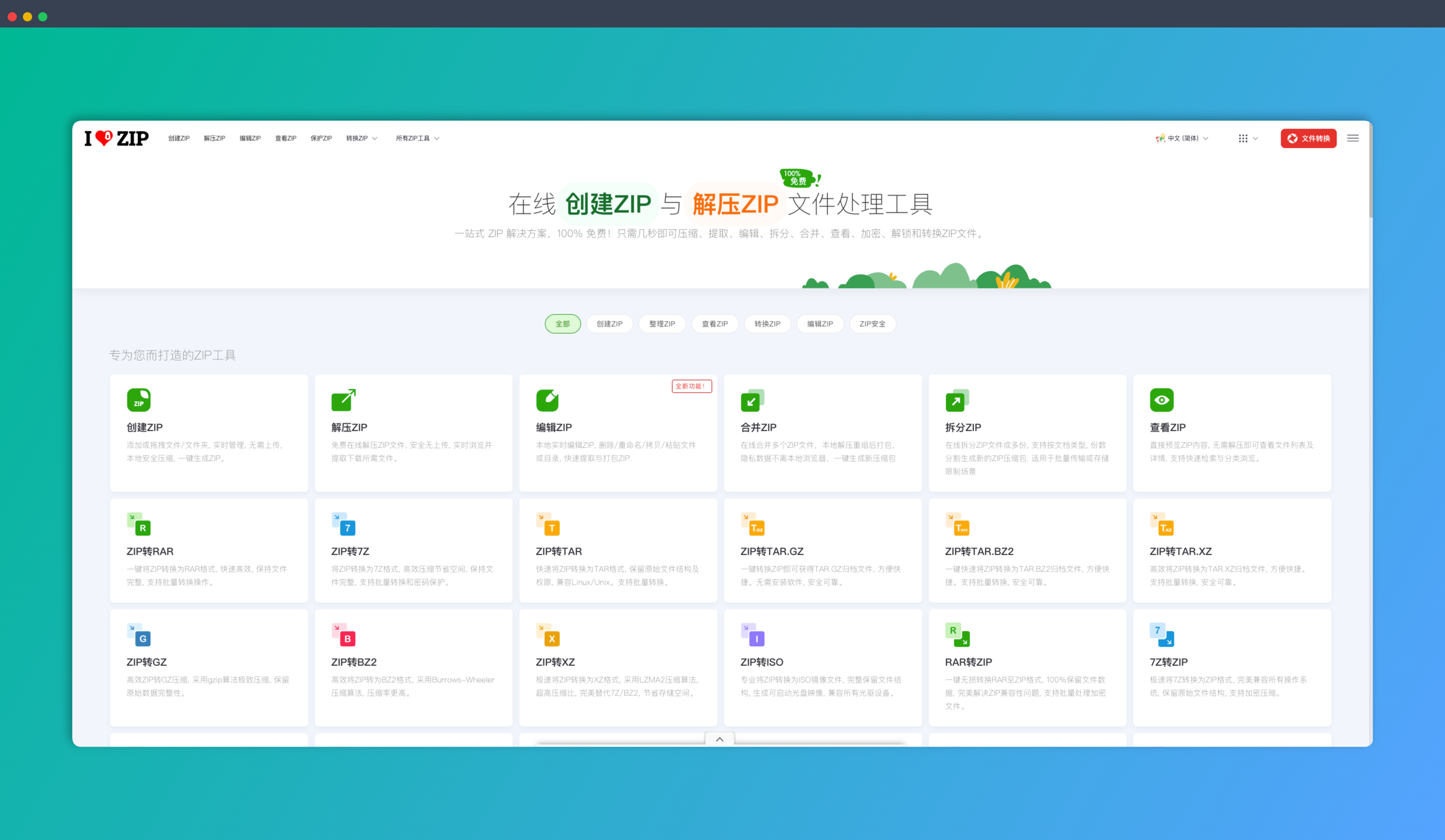The image size is (1445, 840).
Task: Click the 合并ZIP merge icon
Action: [x=752, y=400]
